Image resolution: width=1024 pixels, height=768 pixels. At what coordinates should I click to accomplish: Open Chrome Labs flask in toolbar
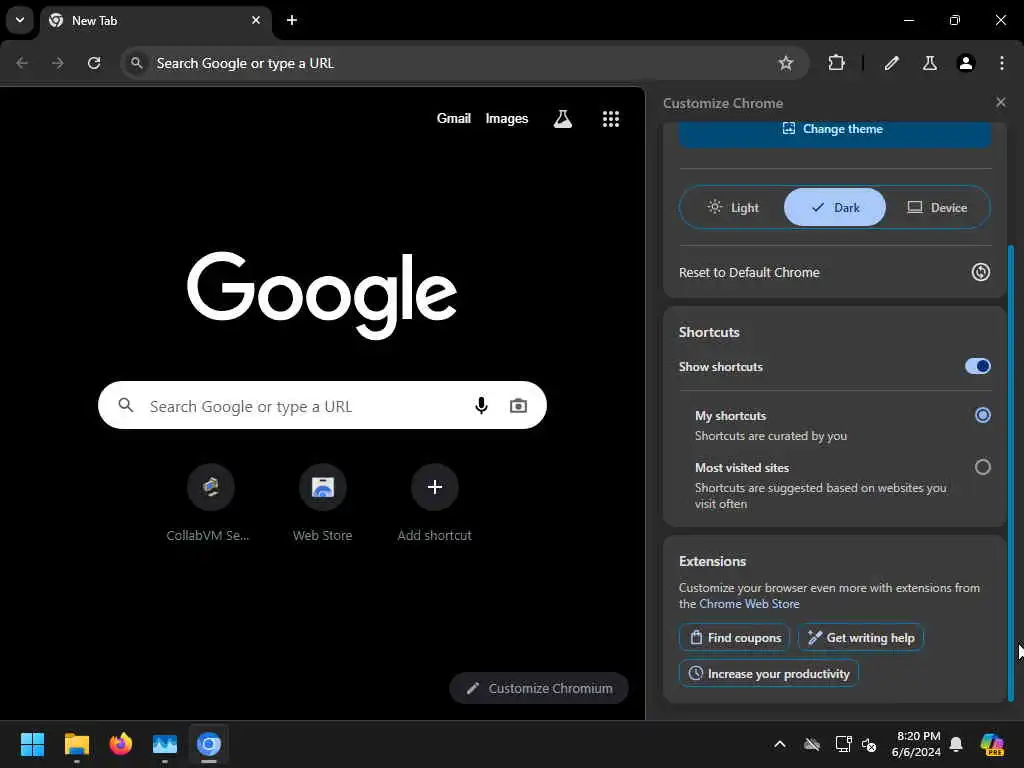tap(929, 63)
